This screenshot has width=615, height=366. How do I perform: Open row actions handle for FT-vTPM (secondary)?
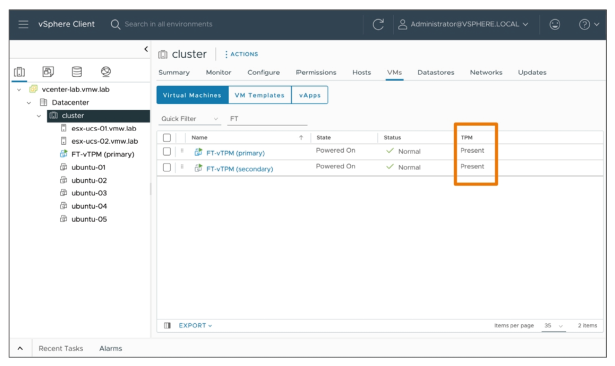click(x=182, y=167)
